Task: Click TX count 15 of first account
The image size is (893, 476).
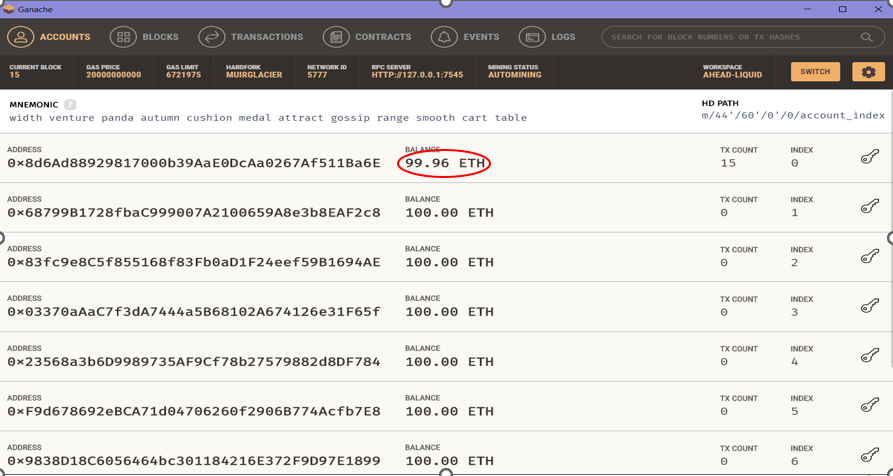Action: 728,163
